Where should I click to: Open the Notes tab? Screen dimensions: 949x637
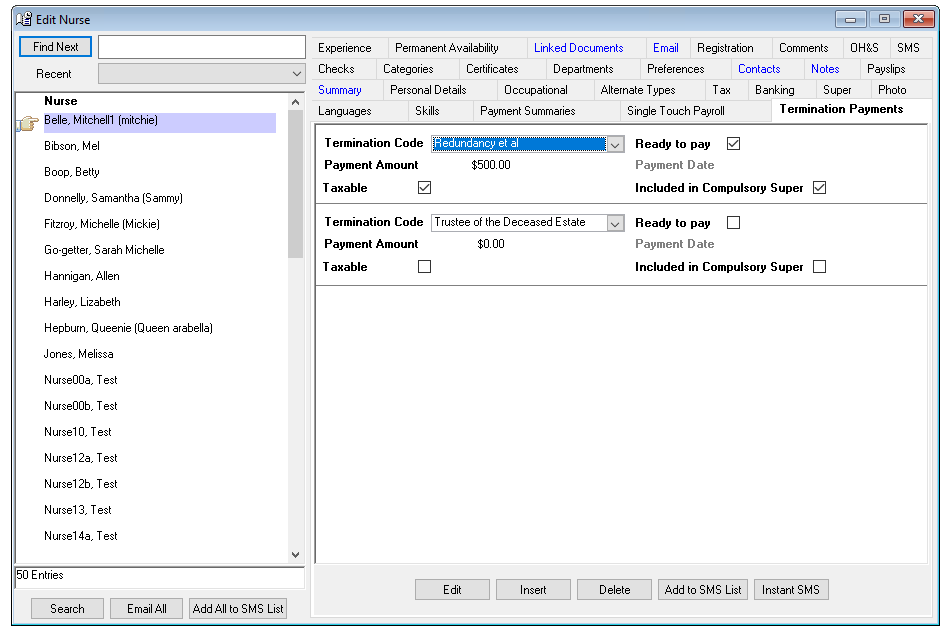(x=825, y=69)
